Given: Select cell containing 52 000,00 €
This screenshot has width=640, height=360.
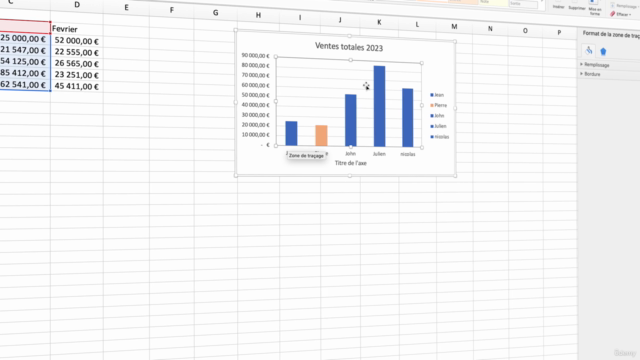Looking at the screenshot, I should [x=77, y=41].
